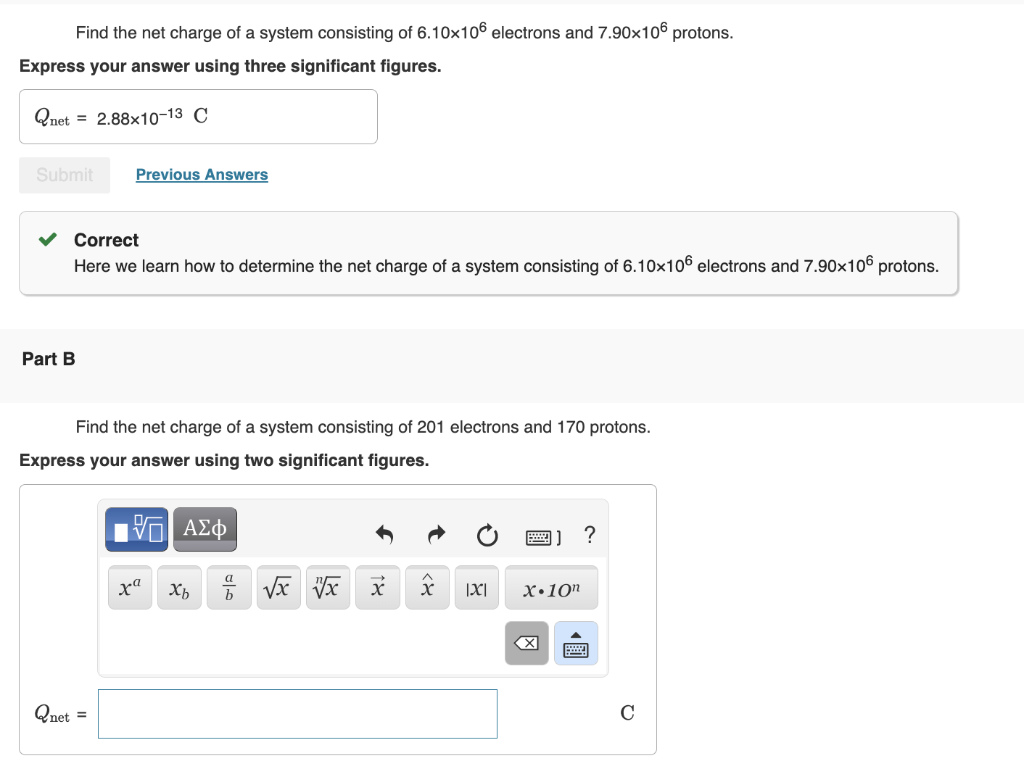Switch to the math templates tab
1024x761 pixels.
tap(136, 529)
